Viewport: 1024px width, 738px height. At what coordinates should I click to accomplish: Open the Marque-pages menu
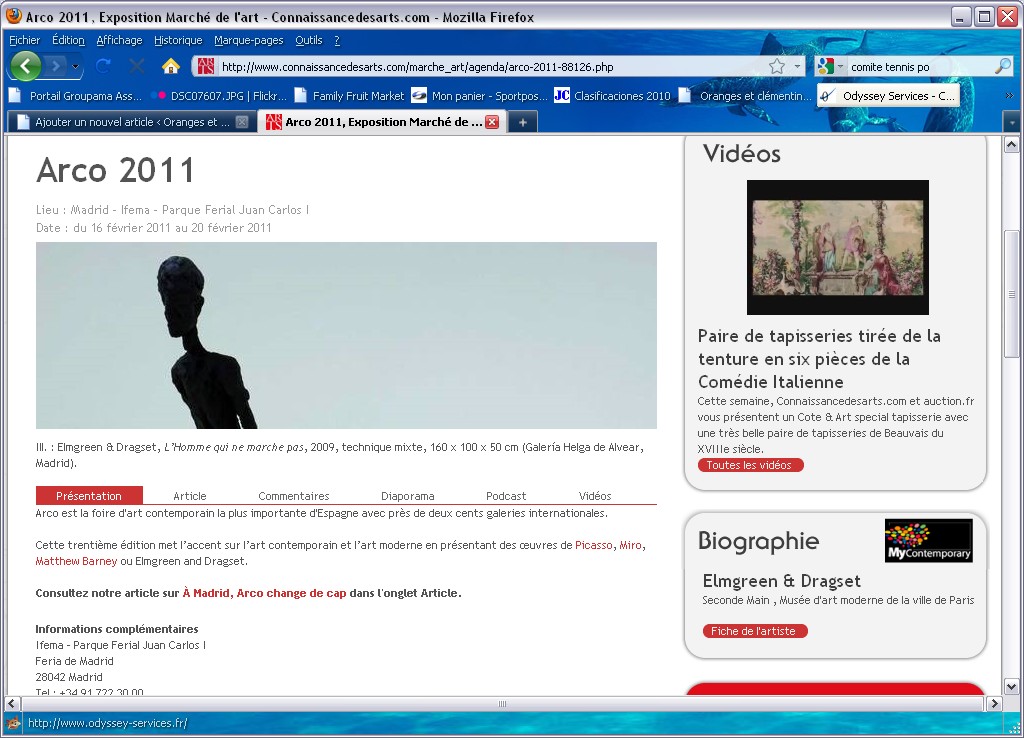pyautogui.click(x=249, y=40)
